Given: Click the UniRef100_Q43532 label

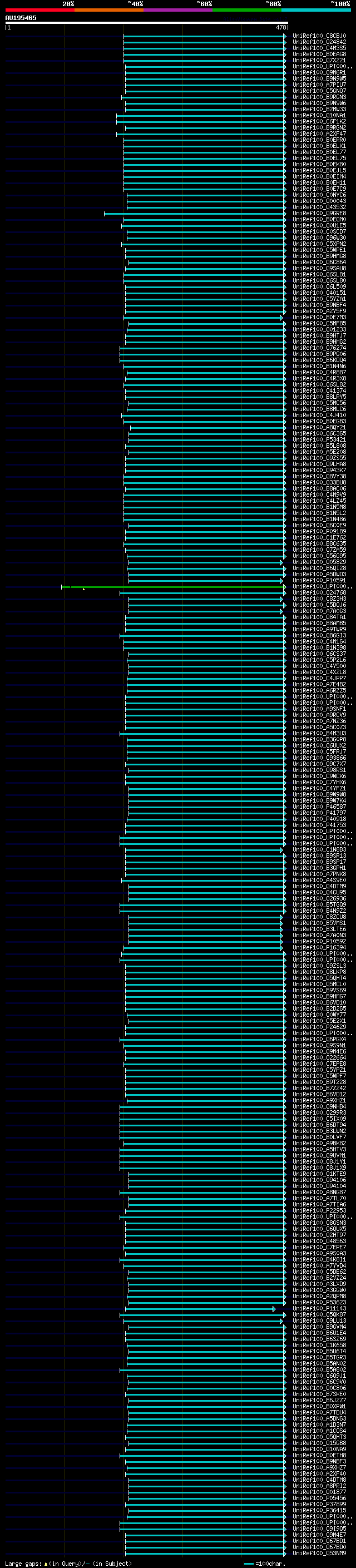Looking at the screenshot, I should click(319, 207).
